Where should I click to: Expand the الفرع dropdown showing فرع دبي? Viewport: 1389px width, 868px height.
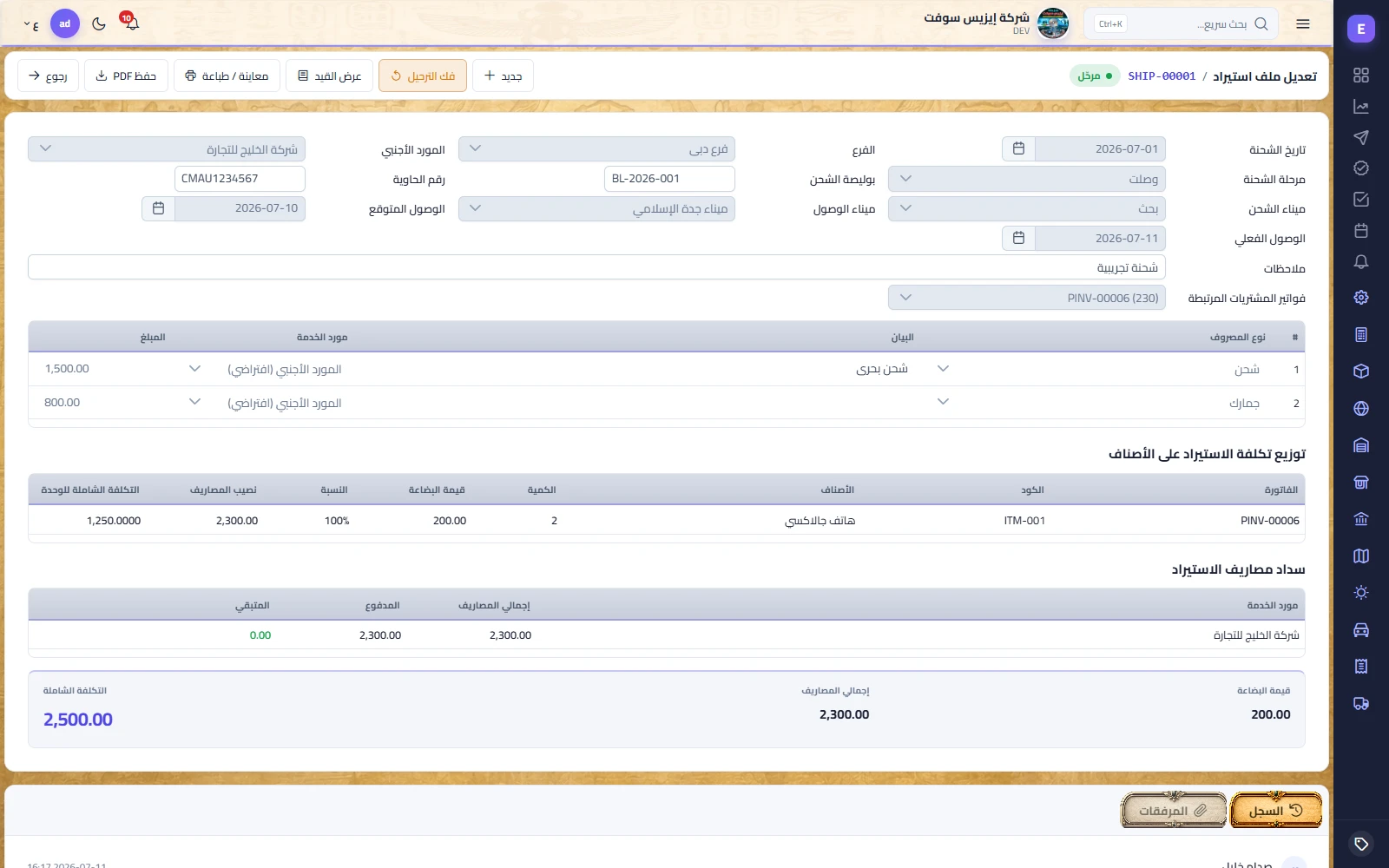click(596, 148)
